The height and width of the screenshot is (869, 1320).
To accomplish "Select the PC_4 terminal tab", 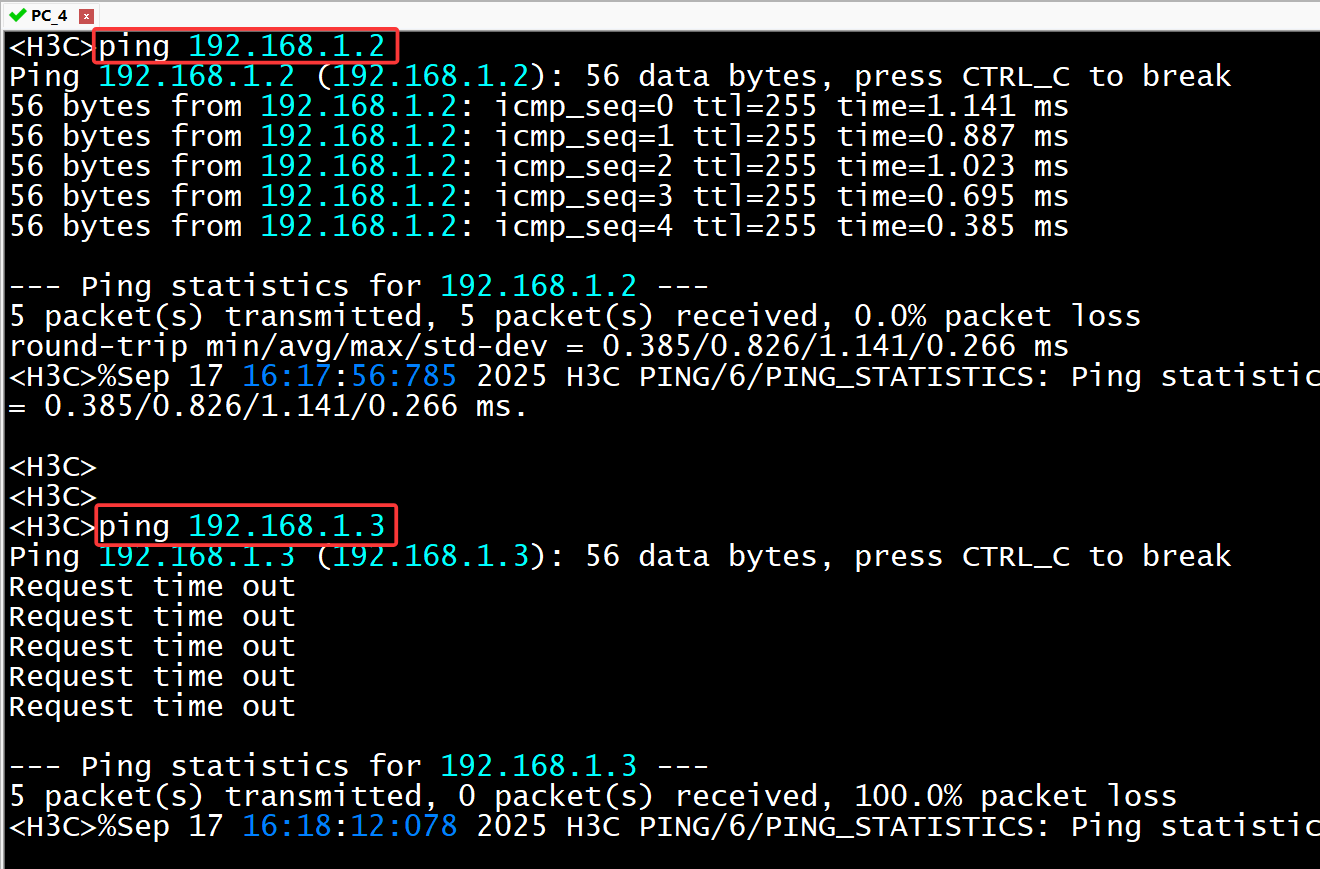I will tap(50, 15).
